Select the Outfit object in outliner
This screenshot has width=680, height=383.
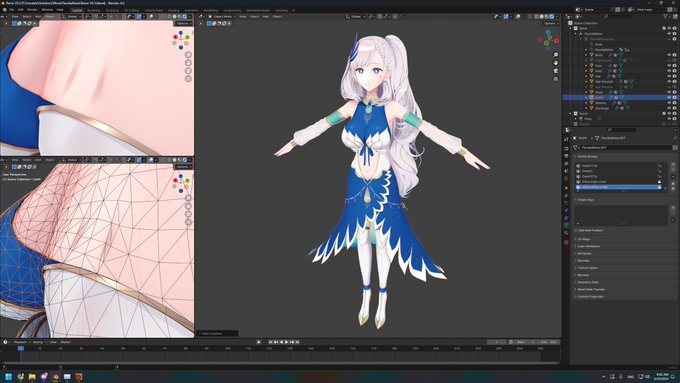coord(599,98)
